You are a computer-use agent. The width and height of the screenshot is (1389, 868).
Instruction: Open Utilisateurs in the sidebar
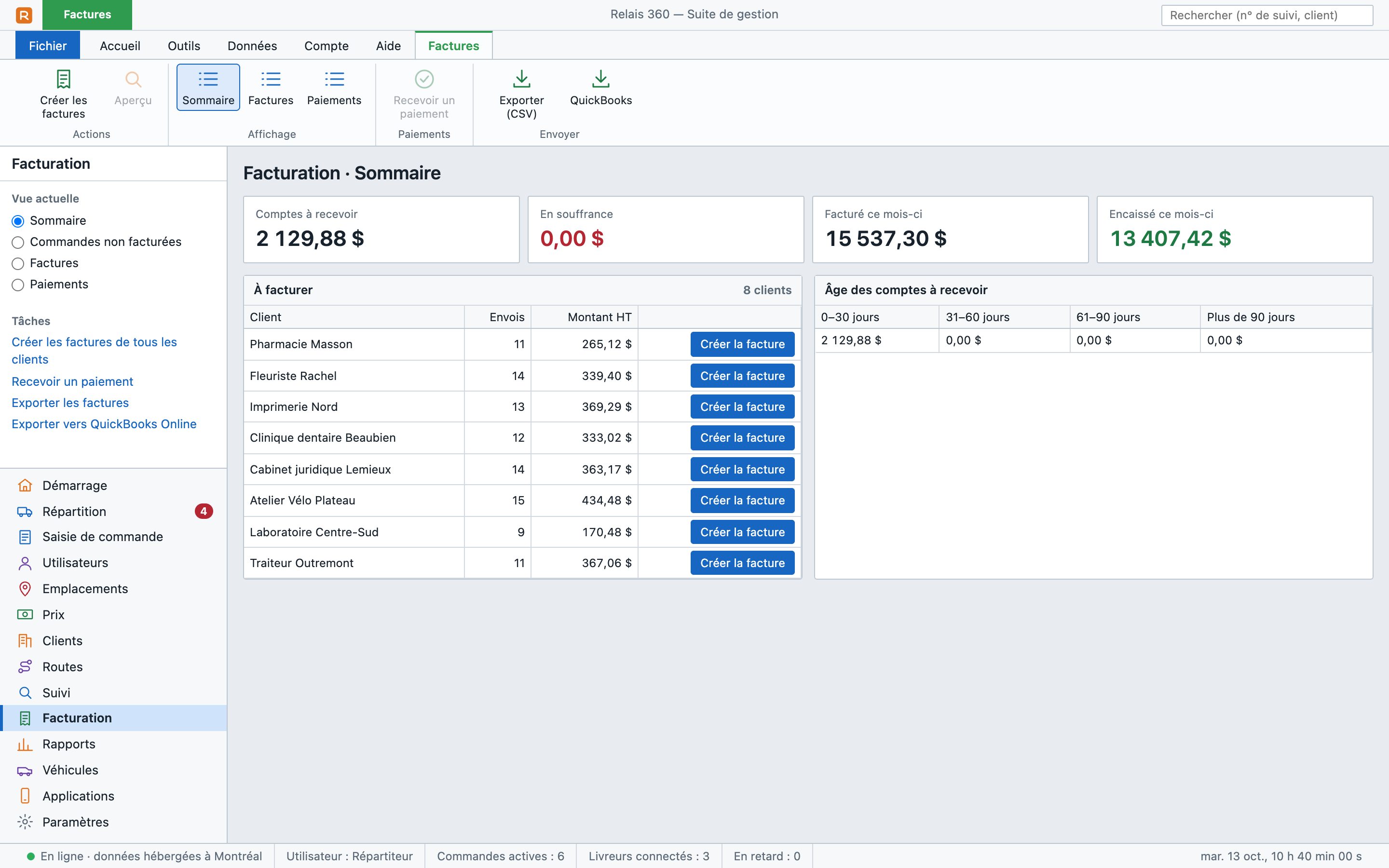point(113,563)
